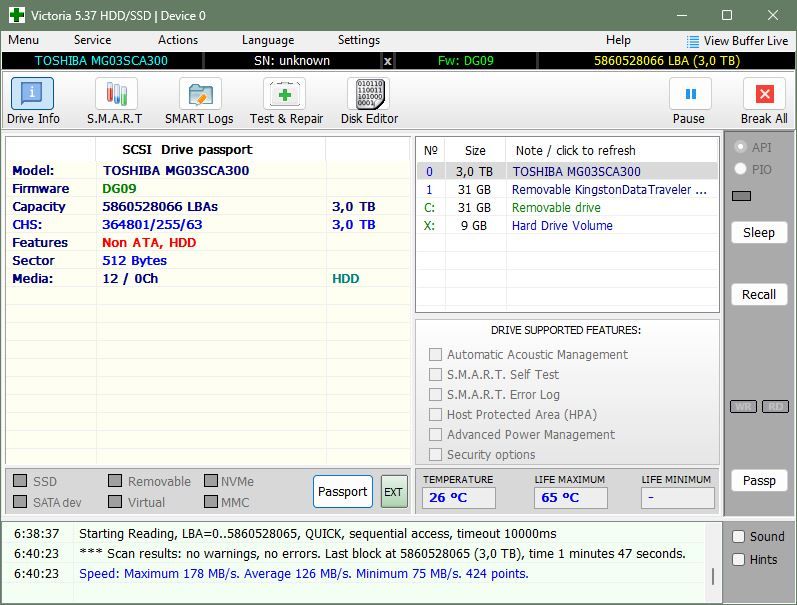
Task: Open the Menu menu
Action: pos(23,40)
